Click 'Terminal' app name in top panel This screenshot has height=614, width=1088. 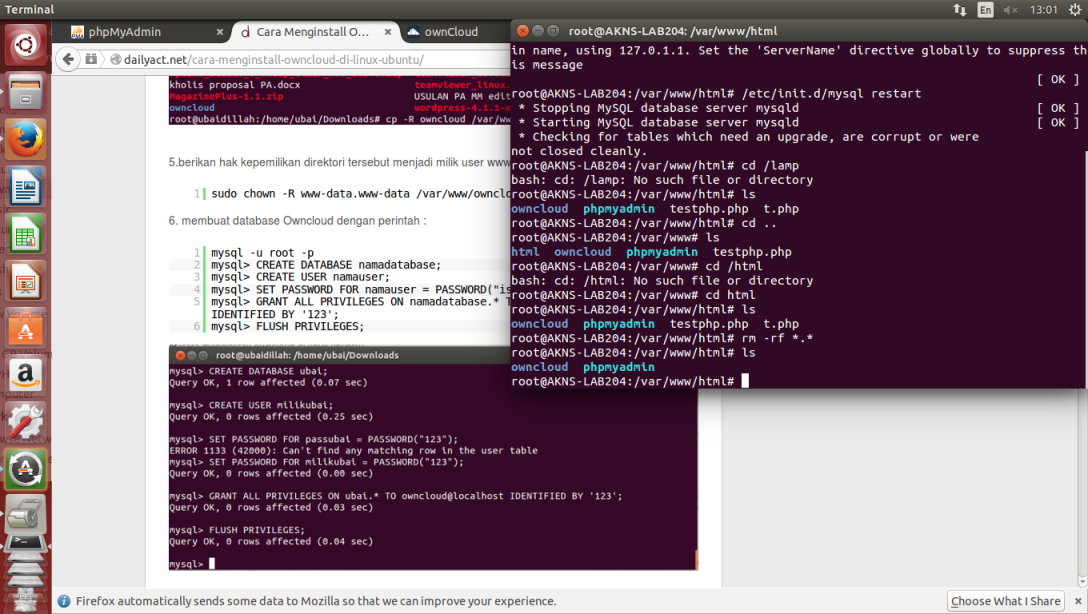[29, 10]
